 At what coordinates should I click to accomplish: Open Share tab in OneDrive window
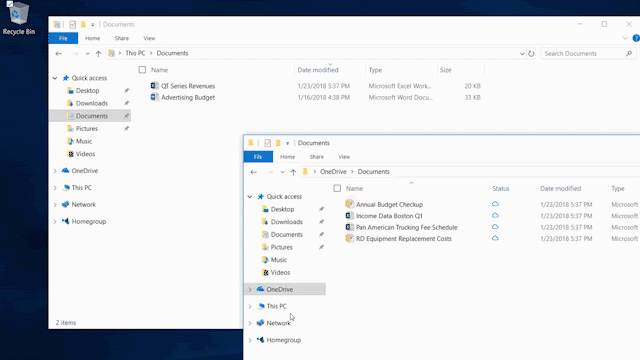point(316,156)
